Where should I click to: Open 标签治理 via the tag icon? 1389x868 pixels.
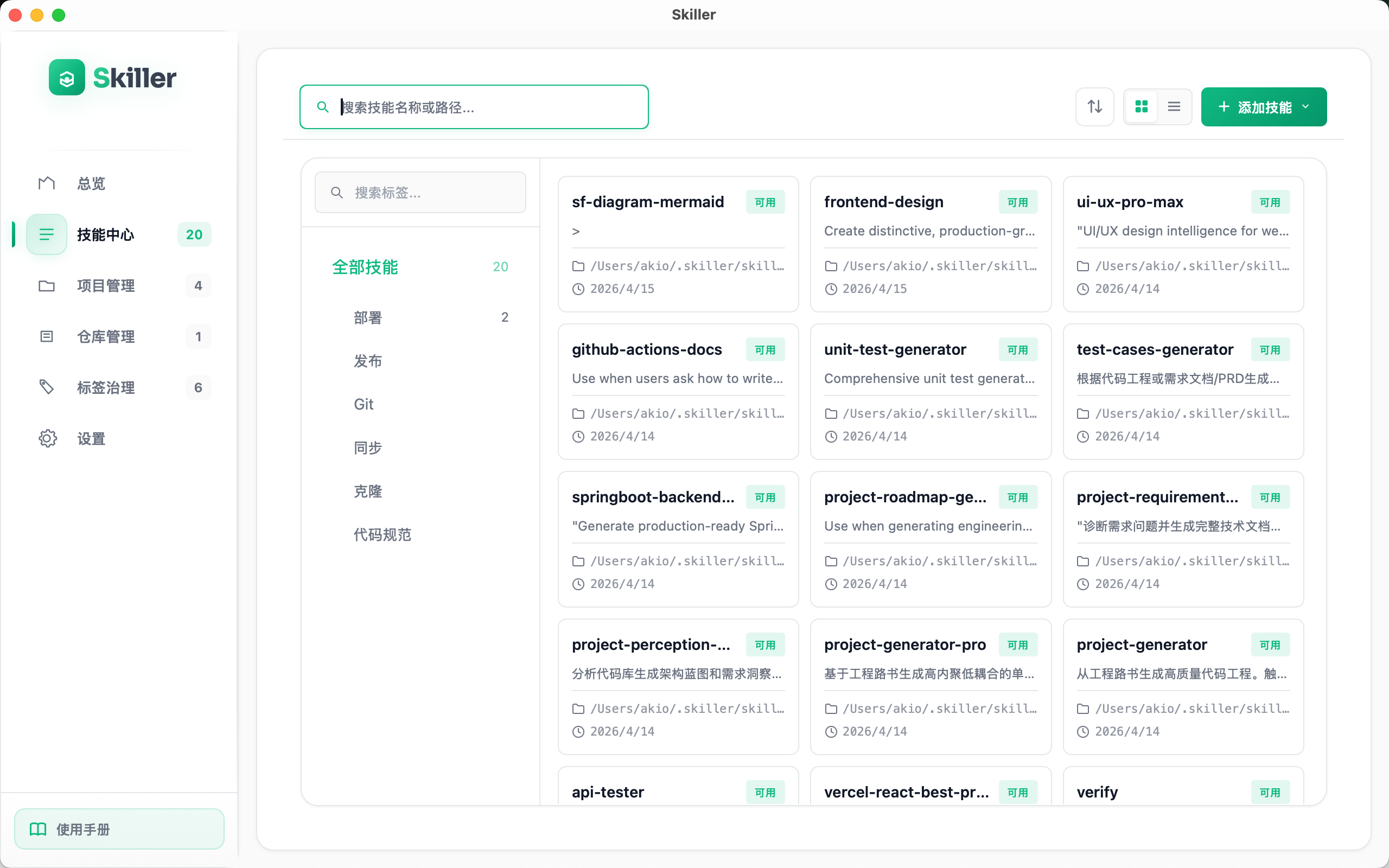[46, 387]
